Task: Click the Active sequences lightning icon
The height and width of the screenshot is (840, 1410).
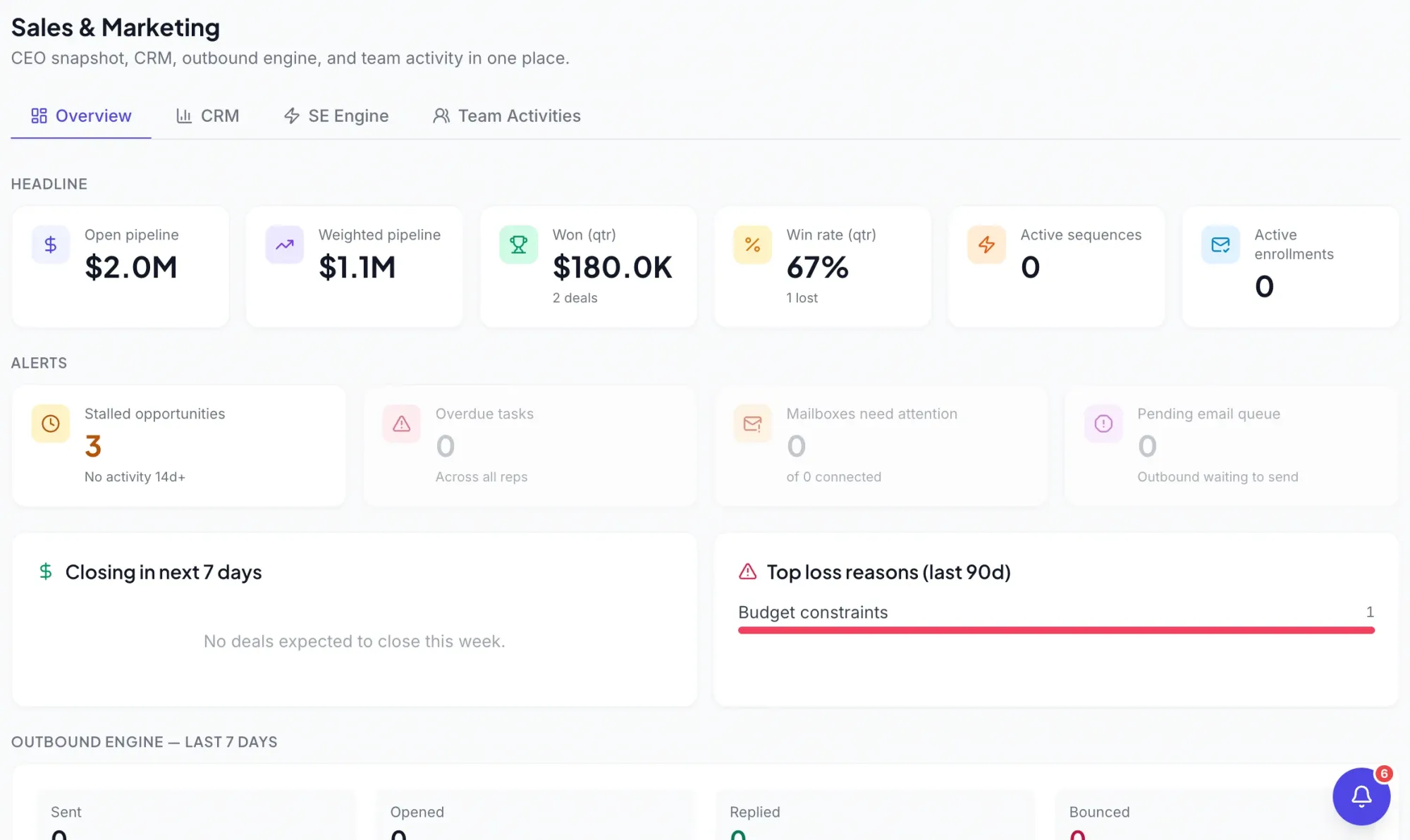Action: (x=987, y=245)
